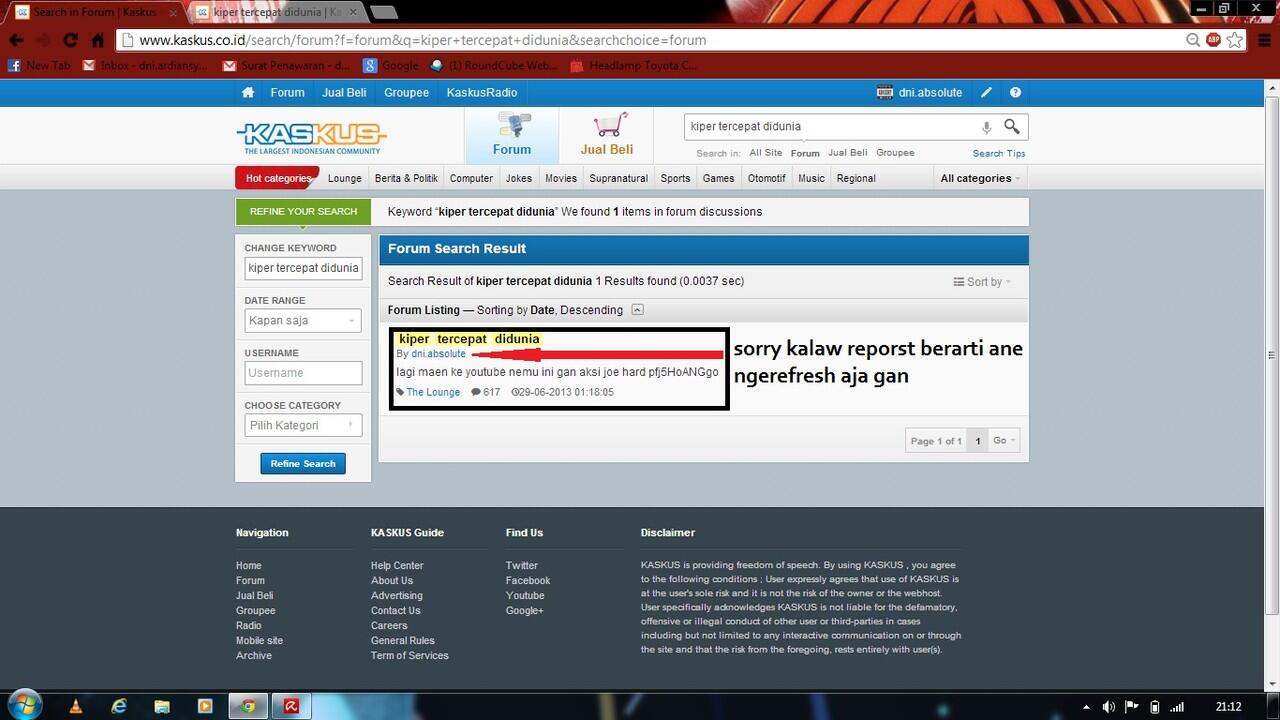
Task: Click the Username input field
Action: pyautogui.click(x=303, y=373)
